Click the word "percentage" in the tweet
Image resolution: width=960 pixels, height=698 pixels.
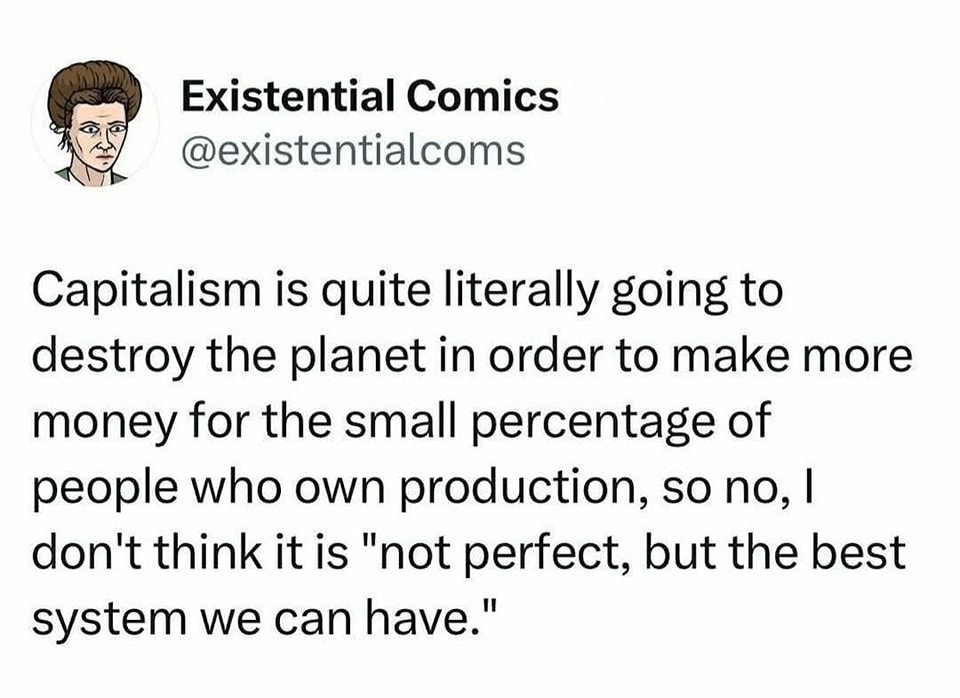point(594,424)
